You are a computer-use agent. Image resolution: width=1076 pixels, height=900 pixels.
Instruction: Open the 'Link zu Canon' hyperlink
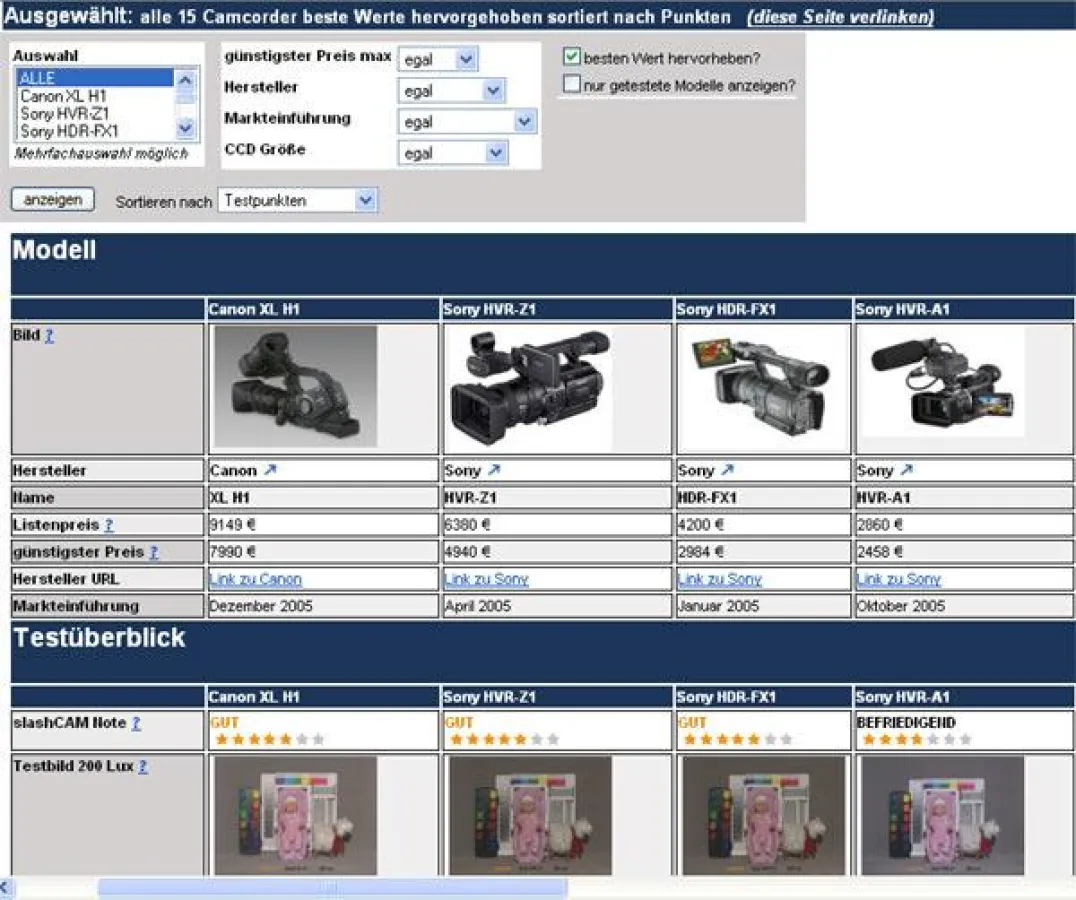(x=255, y=579)
